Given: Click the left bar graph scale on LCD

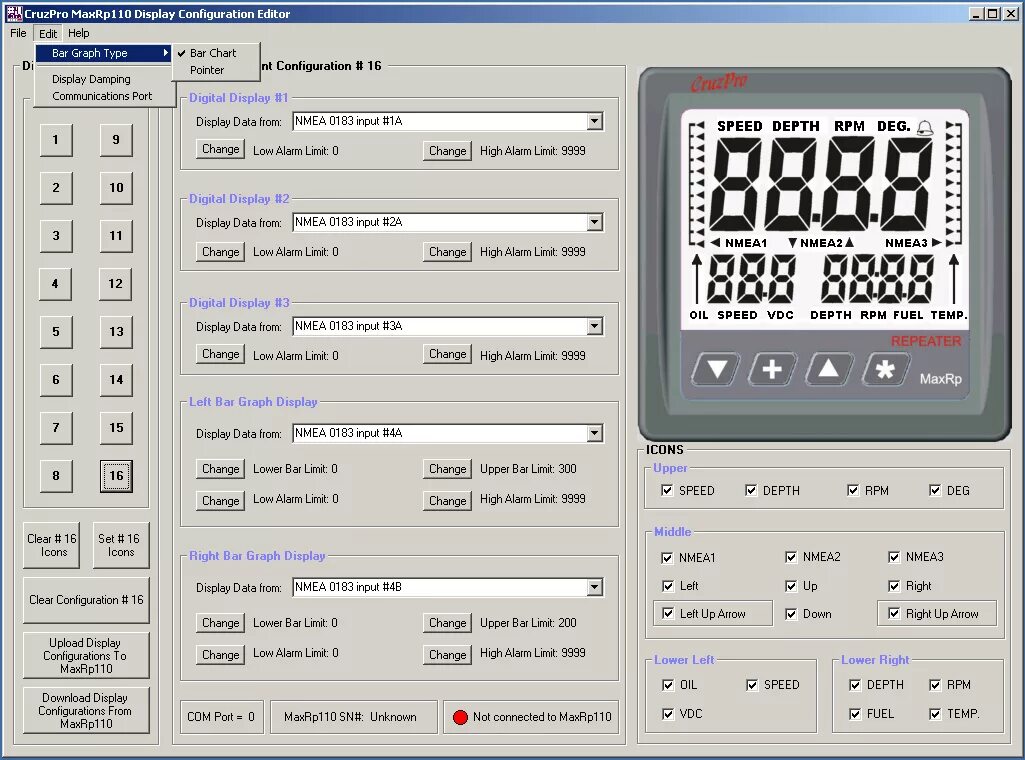Looking at the screenshot, I should 697,184.
